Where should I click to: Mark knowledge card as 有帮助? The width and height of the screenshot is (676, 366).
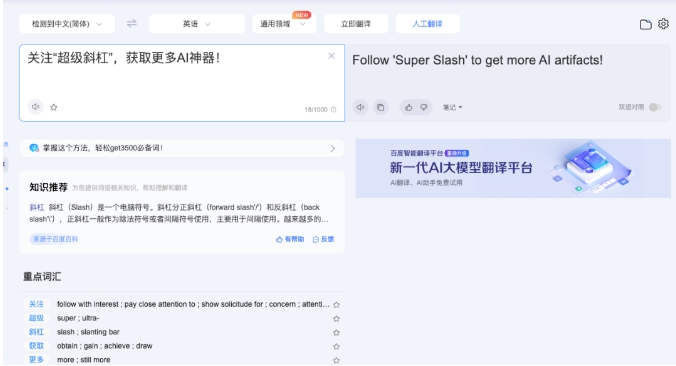pyautogui.click(x=290, y=239)
